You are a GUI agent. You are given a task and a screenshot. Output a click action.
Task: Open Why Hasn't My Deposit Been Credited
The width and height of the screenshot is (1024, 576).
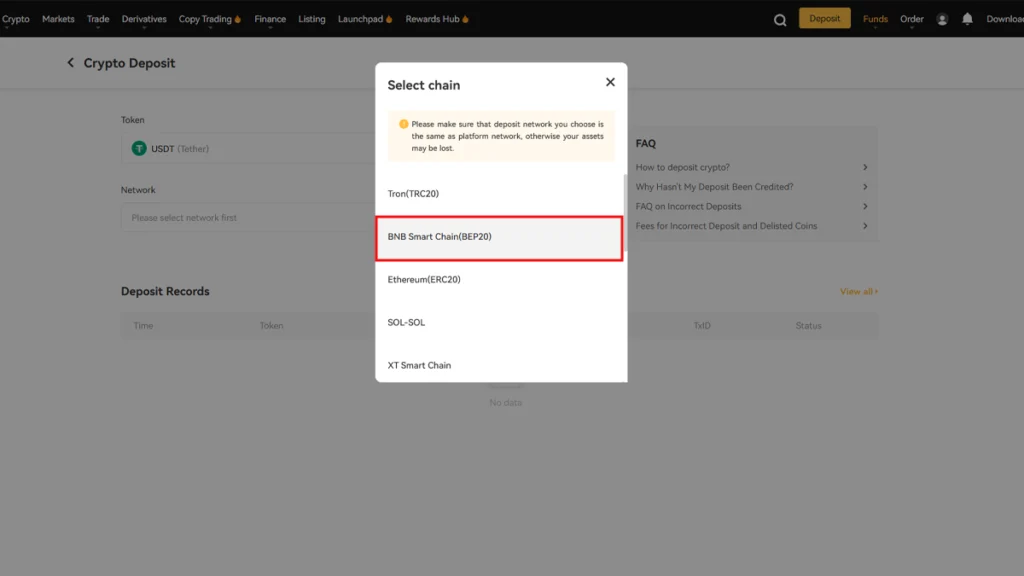point(714,187)
